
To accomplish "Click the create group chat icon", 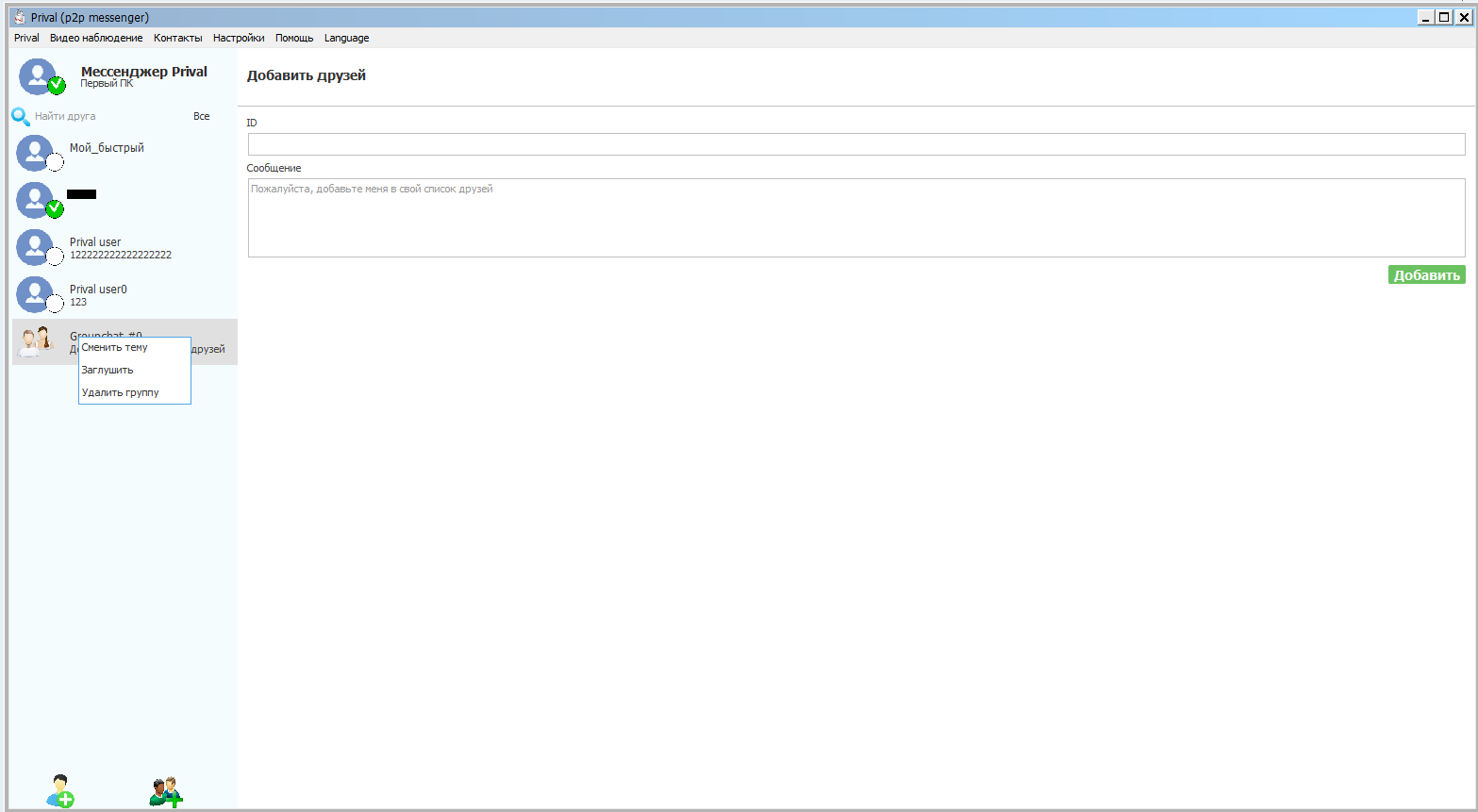I will (166, 791).
